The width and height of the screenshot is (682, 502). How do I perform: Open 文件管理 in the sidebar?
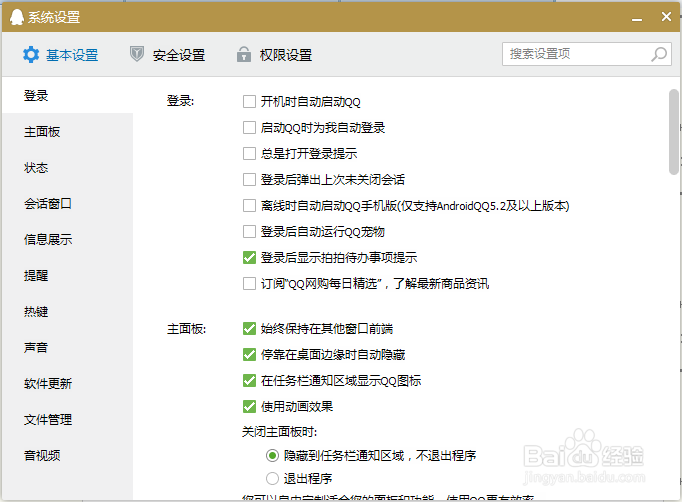coord(67,419)
